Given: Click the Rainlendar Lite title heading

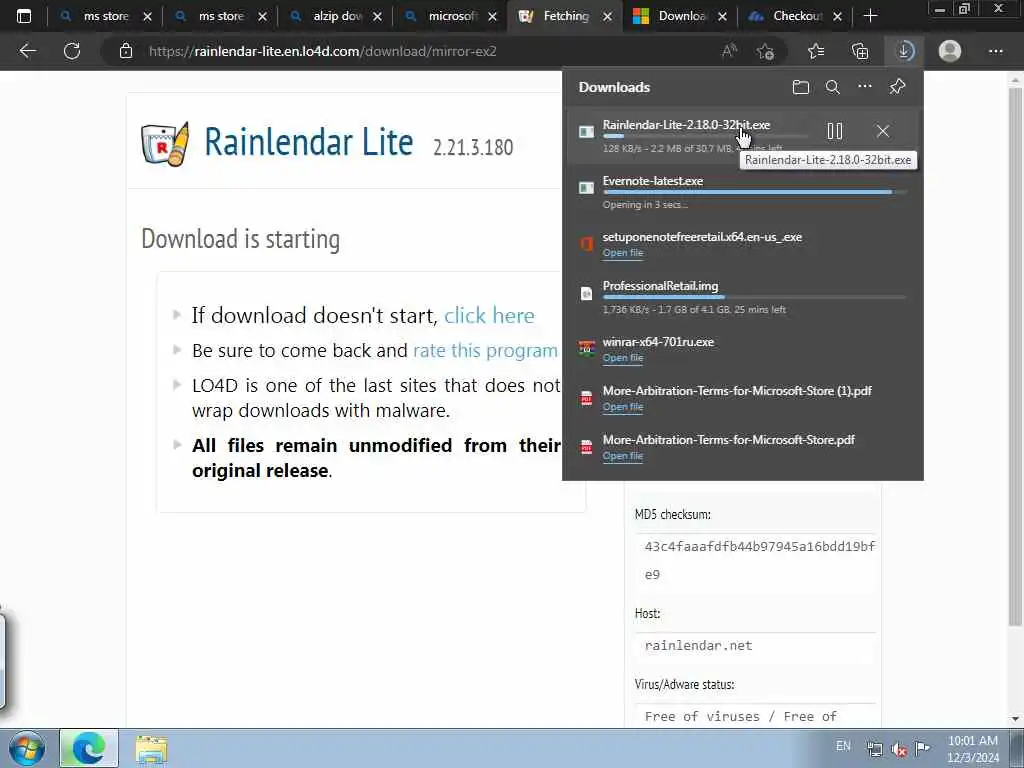Looking at the screenshot, I should [x=309, y=142].
